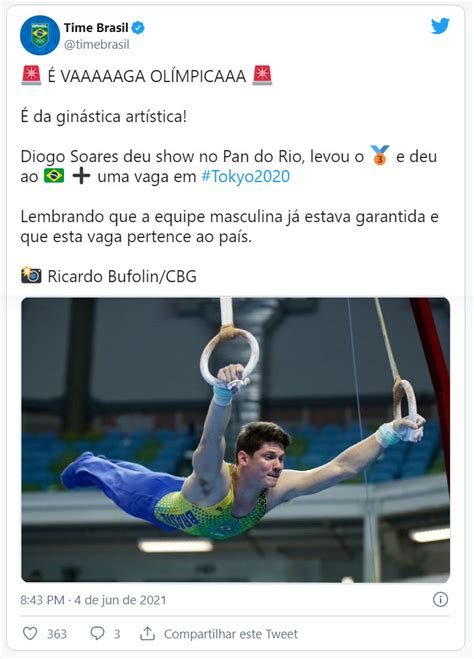Click the second red siren emoji
Screen dimensions: 474x659
262,76
